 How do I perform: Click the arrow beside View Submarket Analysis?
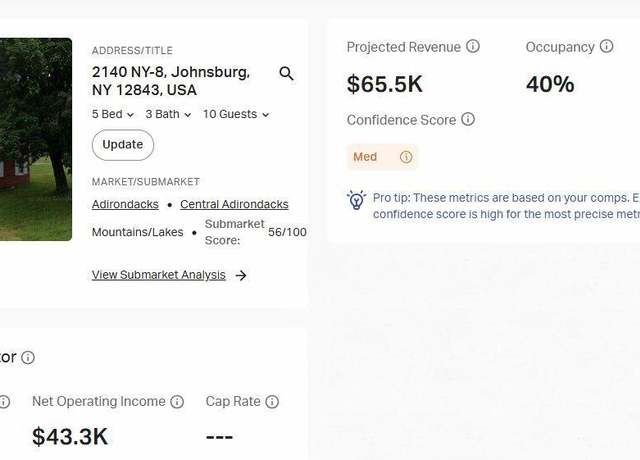click(x=241, y=276)
